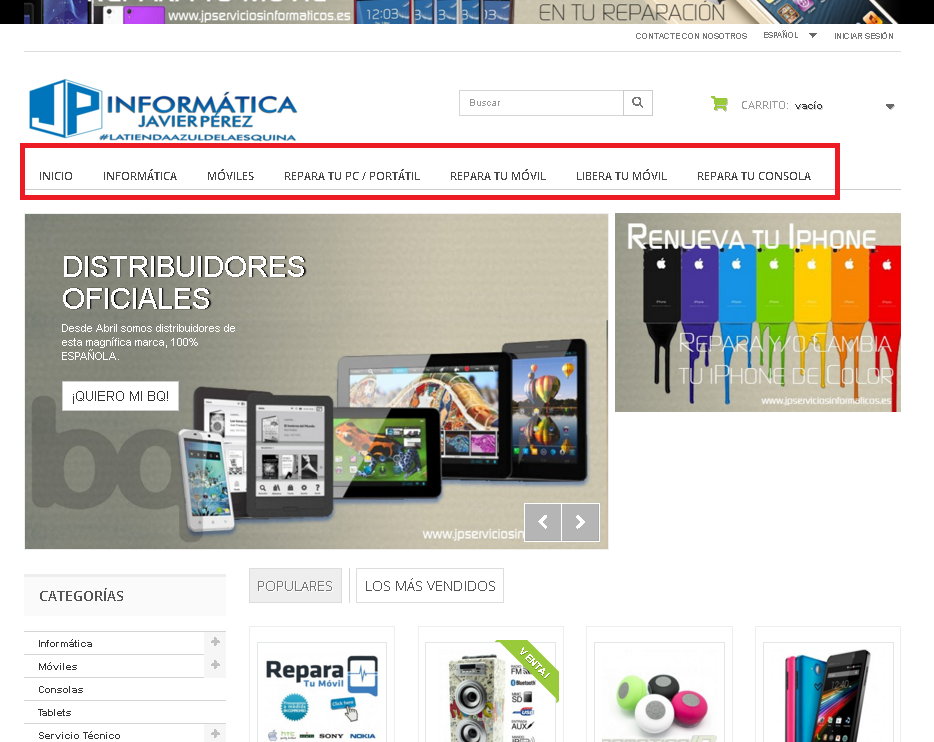934x742 pixels.
Task: Open the Servicio Técnico category
Action: coord(79,735)
